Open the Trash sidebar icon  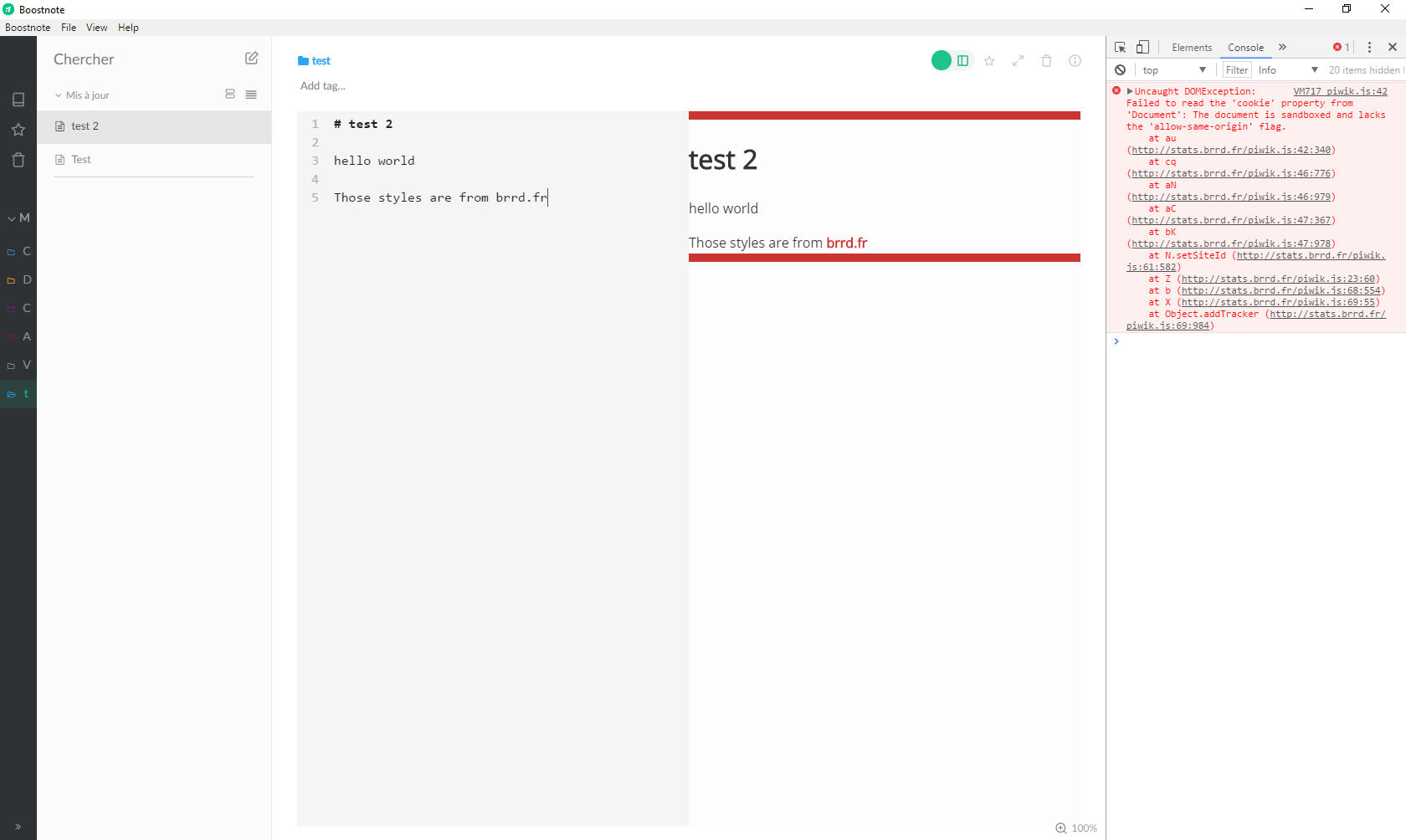tap(18, 160)
